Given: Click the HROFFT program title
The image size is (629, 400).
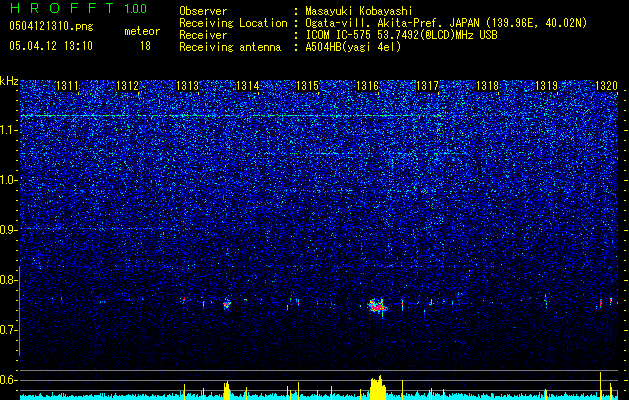Looking at the screenshot, I should point(62,8).
